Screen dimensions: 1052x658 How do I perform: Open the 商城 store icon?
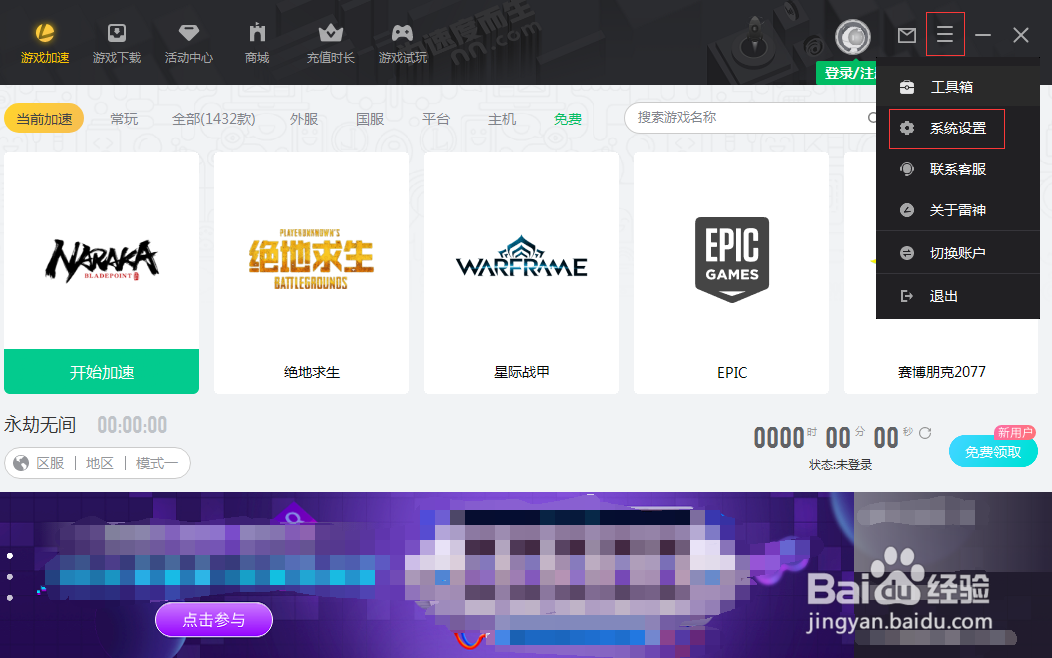pyautogui.click(x=257, y=32)
